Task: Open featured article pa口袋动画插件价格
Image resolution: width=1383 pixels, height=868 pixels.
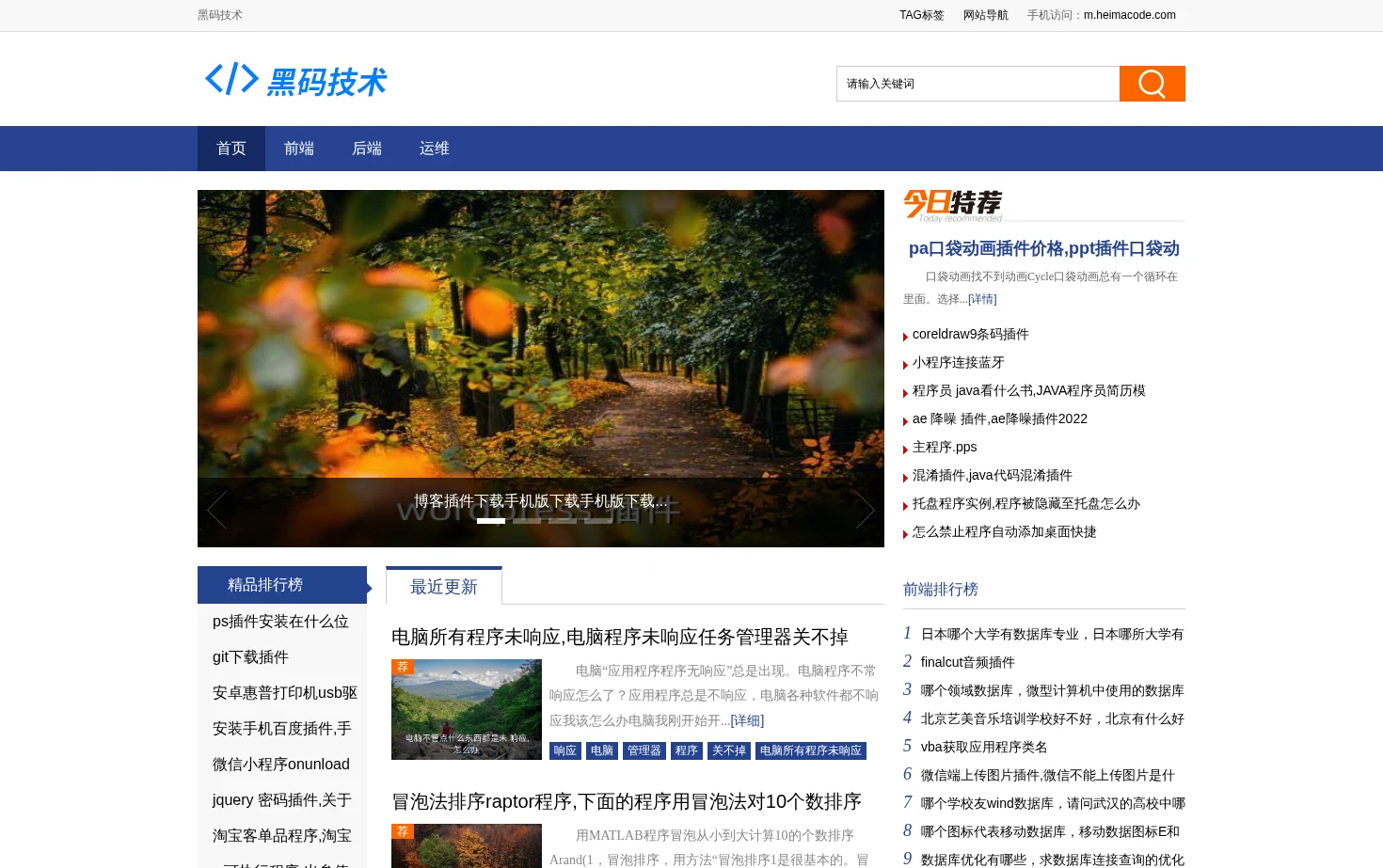Action: pos(1044,248)
